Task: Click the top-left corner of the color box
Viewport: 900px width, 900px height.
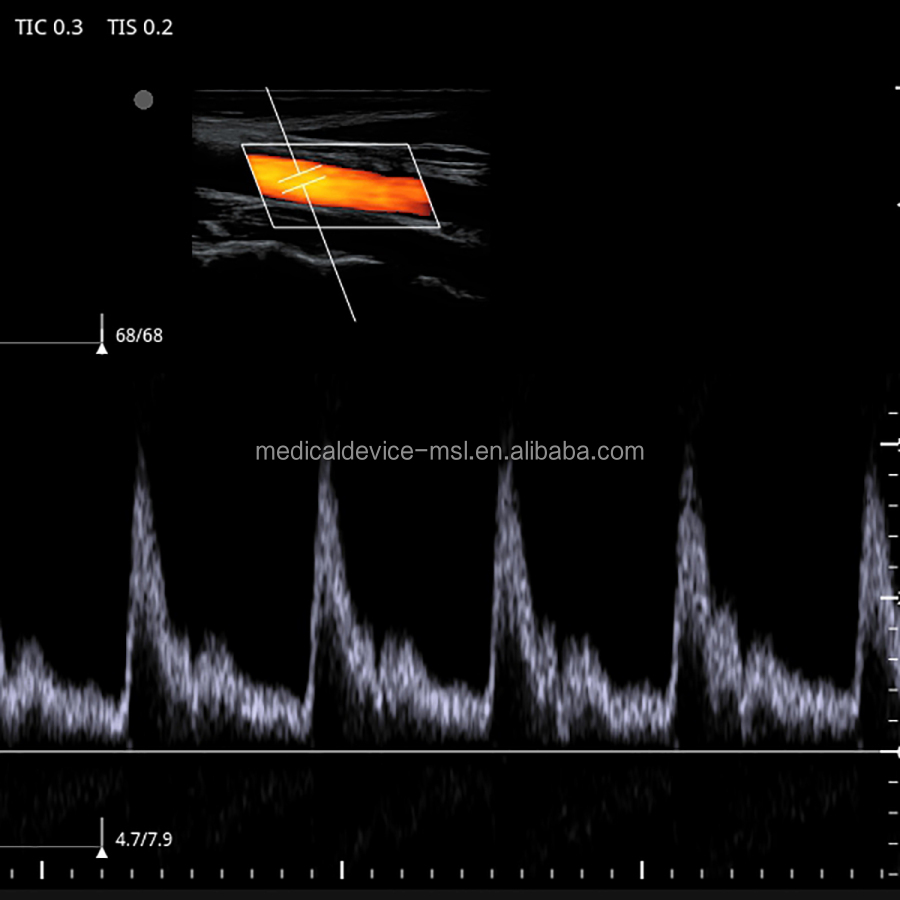Action: [243, 145]
